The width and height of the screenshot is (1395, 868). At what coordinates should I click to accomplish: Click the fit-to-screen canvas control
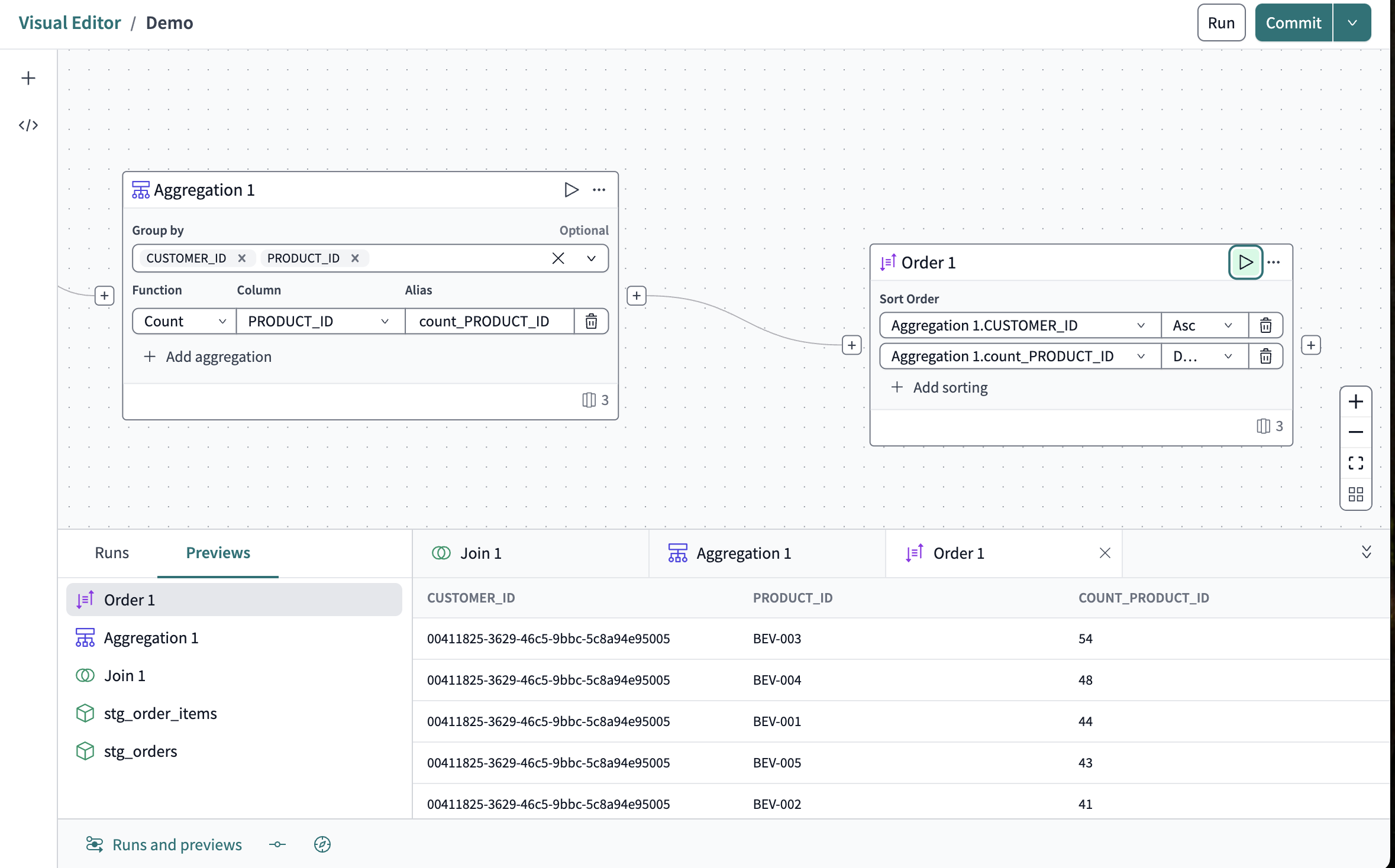coord(1355,463)
